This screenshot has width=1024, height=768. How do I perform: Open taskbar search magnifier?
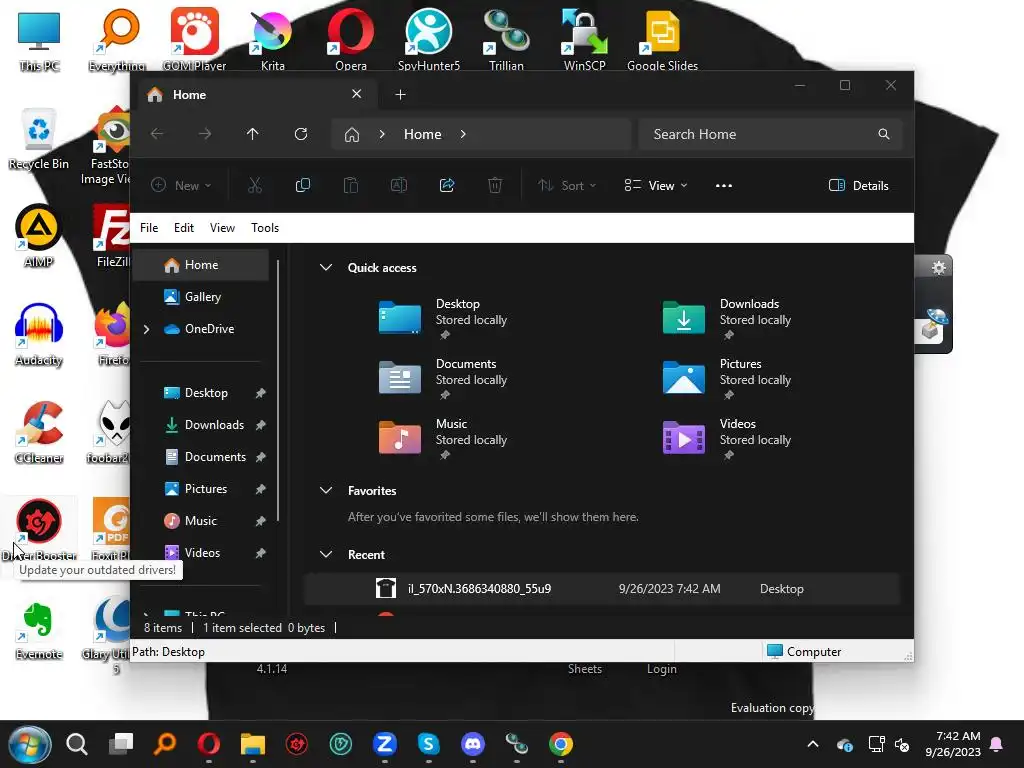[77, 744]
